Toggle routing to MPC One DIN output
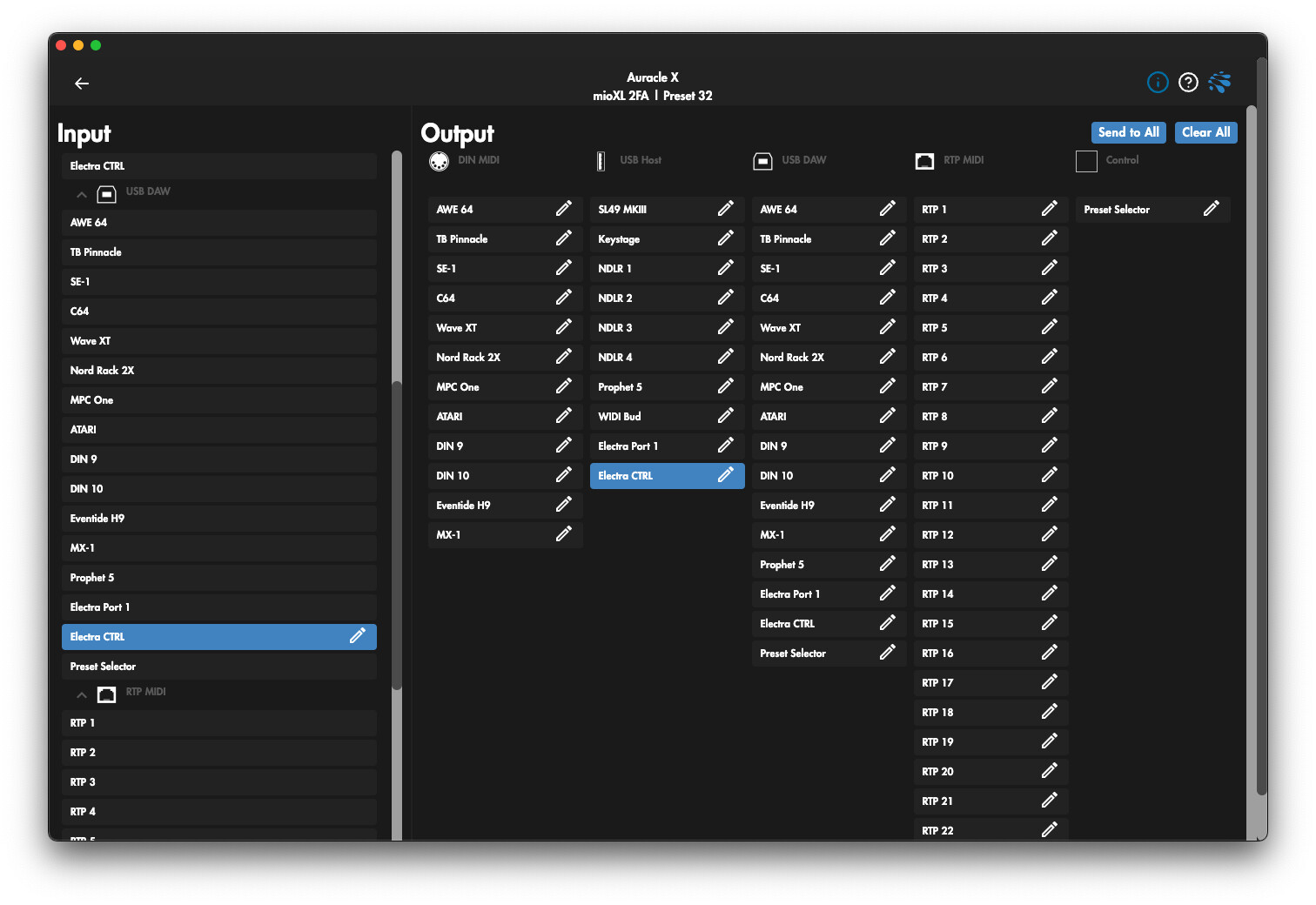Image resolution: width=1316 pixels, height=905 pixels. click(x=506, y=387)
